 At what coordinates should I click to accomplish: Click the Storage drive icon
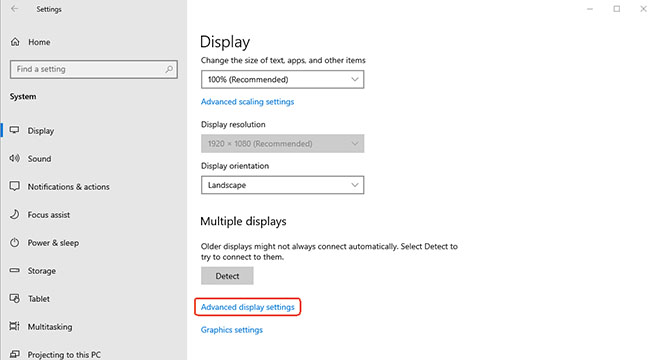point(15,270)
